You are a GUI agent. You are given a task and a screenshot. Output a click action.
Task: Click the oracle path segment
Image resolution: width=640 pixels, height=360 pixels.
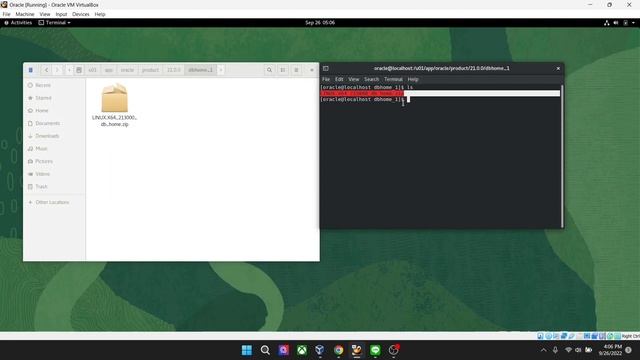127,70
